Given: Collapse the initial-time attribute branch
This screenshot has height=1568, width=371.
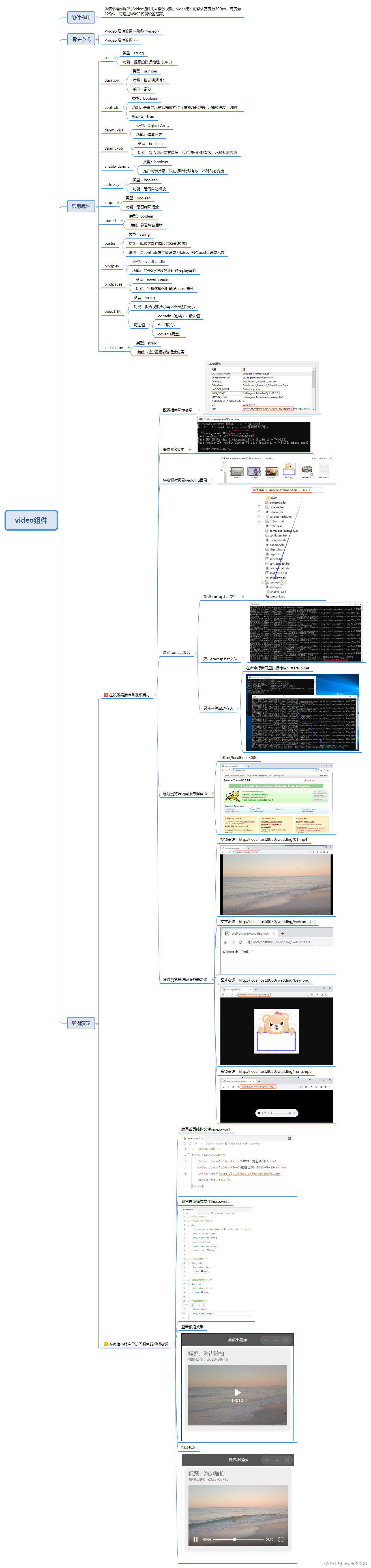Looking at the screenshot, I should (129, 348).
